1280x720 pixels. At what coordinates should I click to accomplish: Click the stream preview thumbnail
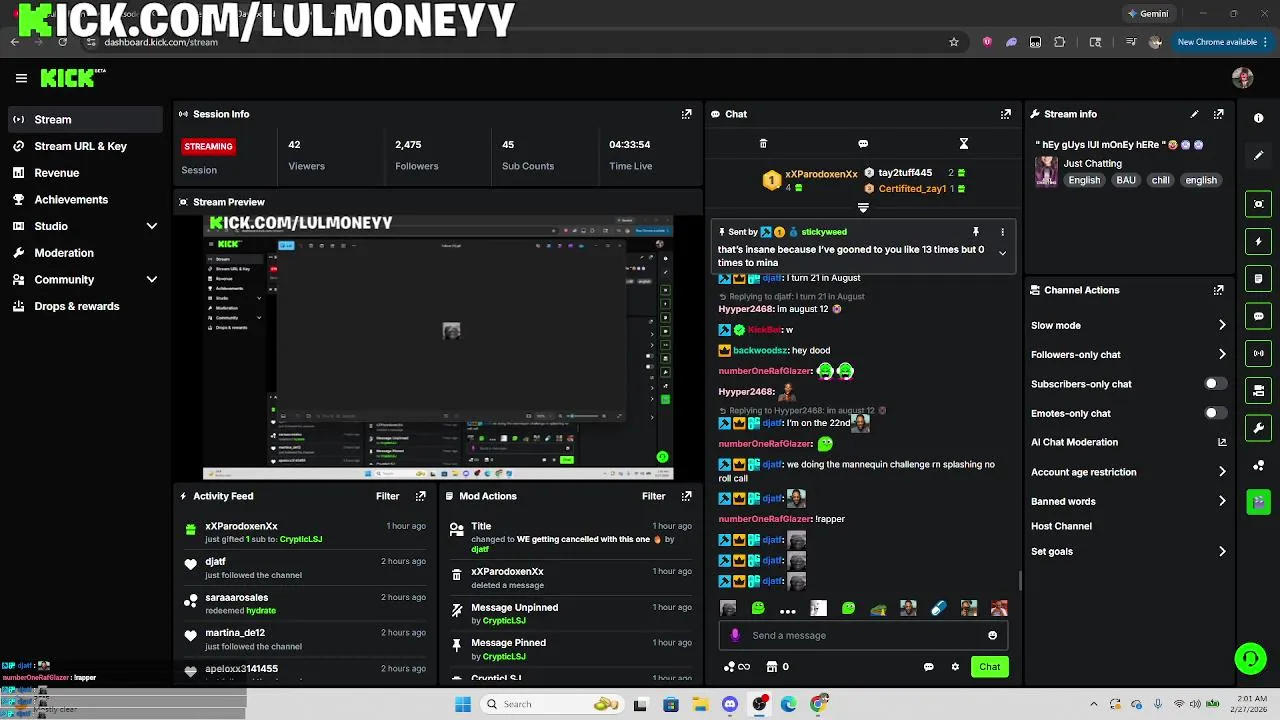coord(438,346)
